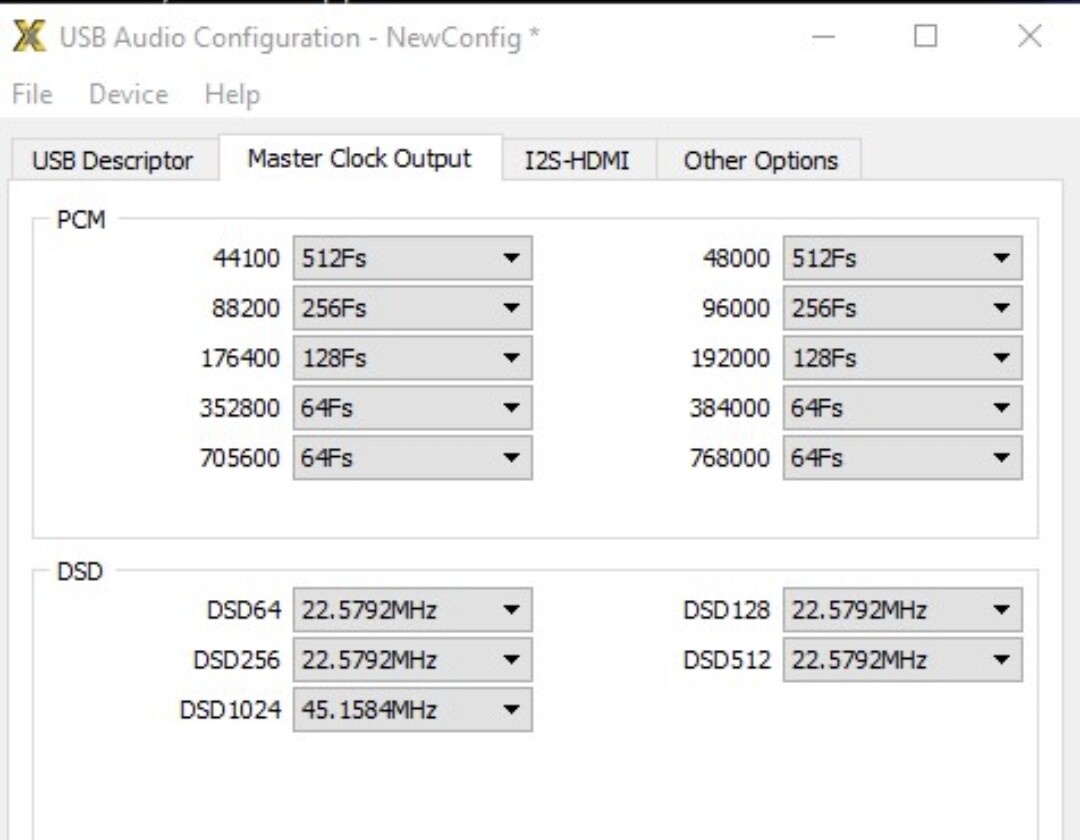
Task: Select the Master Clock Output tab
Action: pyautogui.click(x=359, y=159)
